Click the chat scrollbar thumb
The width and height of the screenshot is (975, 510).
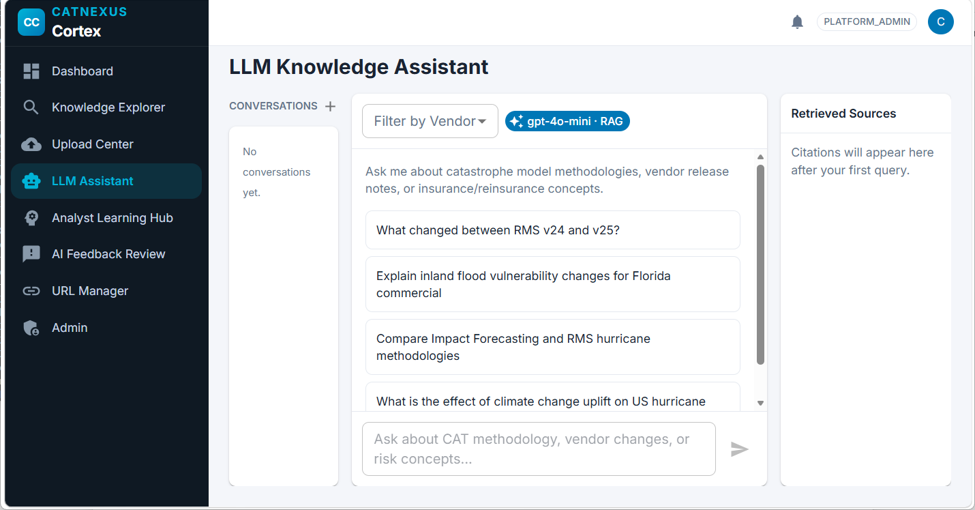click(760, 264)
